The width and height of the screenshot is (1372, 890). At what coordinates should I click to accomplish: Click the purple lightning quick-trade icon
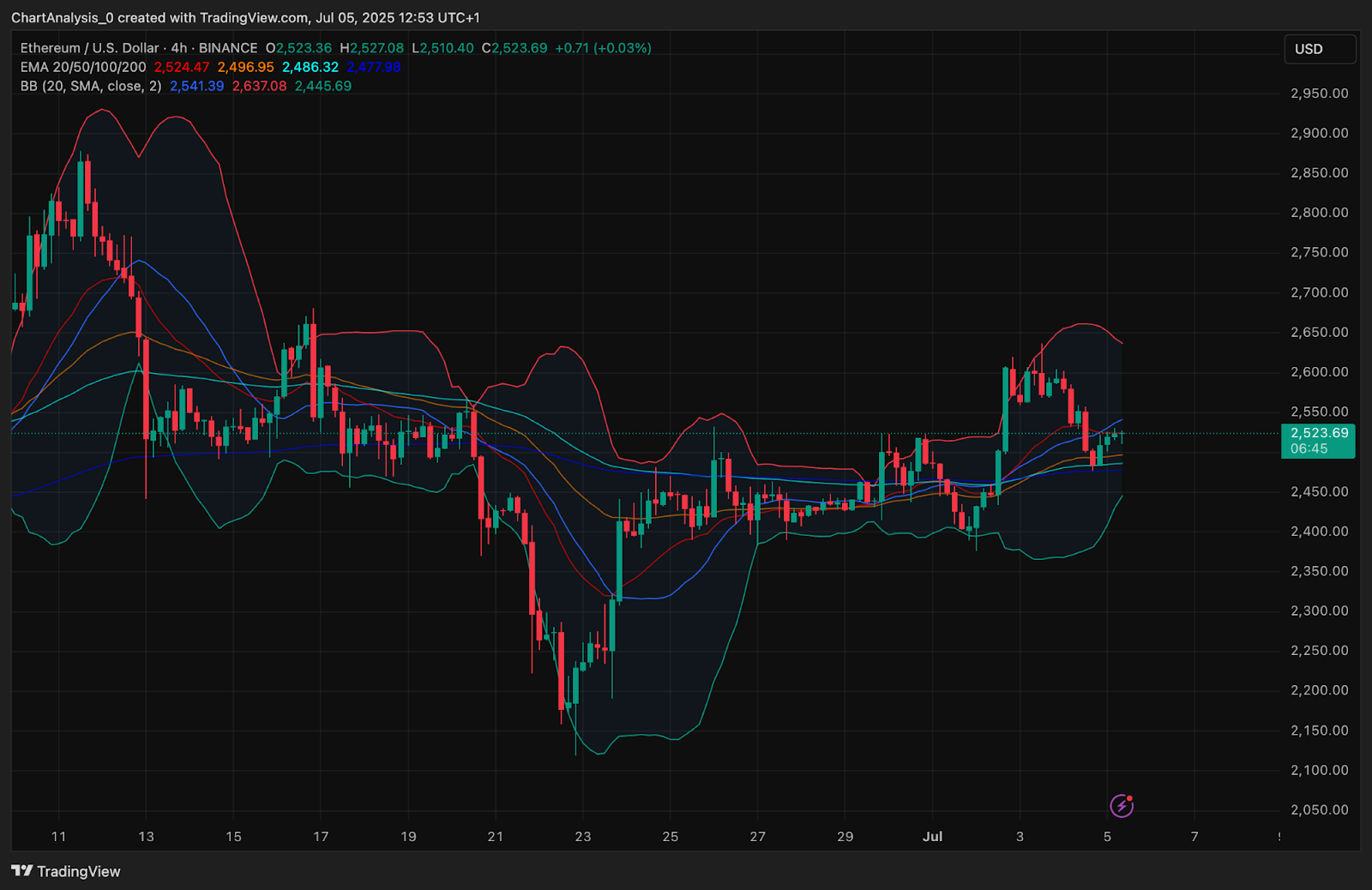click(1122, 805)
